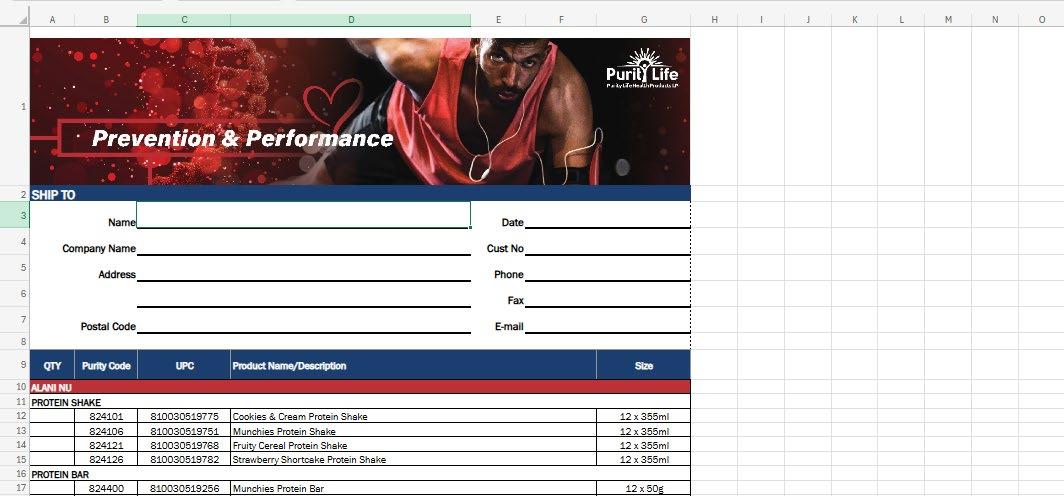Select column B header
1064x496 pixels.
point(106,20)
